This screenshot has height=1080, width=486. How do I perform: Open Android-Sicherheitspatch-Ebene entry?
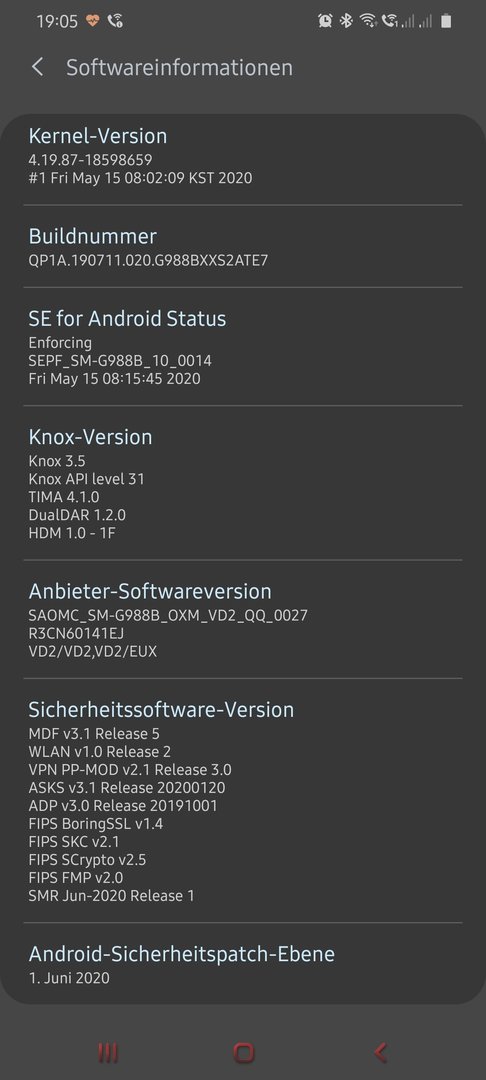pyautogui.click(x=243, y=963)
